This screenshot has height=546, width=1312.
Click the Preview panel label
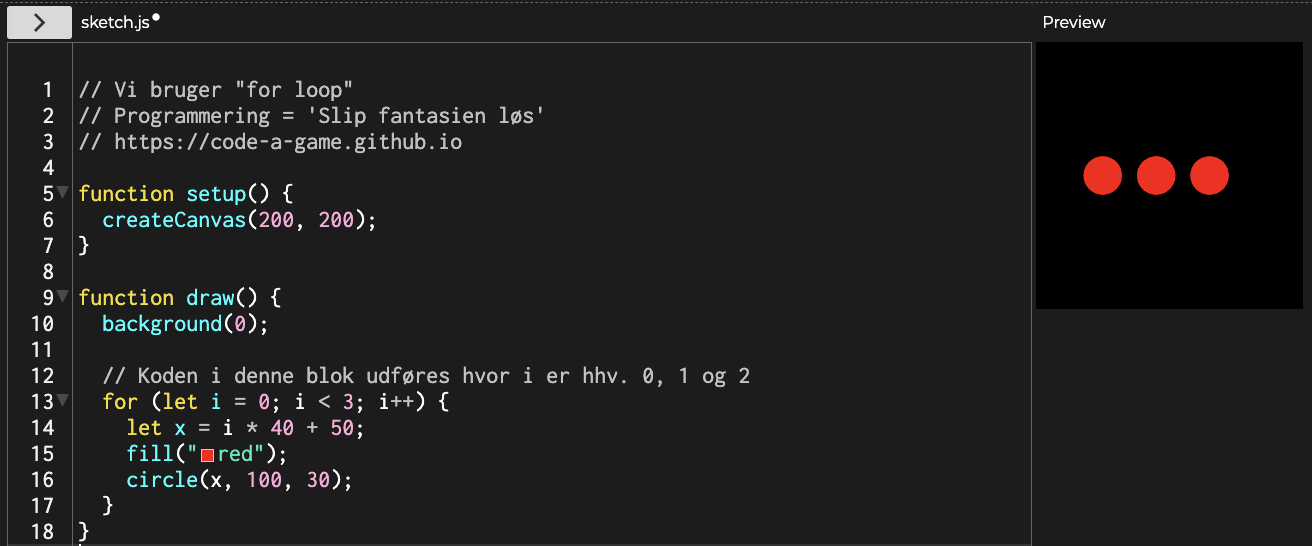[x=1073, y=22]
